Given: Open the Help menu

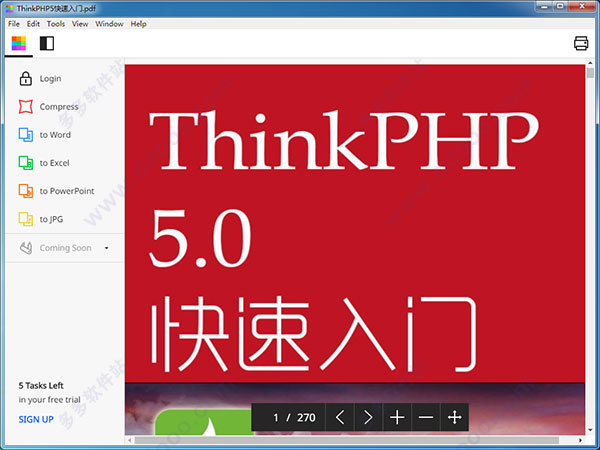Looking at the screenshot, I should pos(139,24).
